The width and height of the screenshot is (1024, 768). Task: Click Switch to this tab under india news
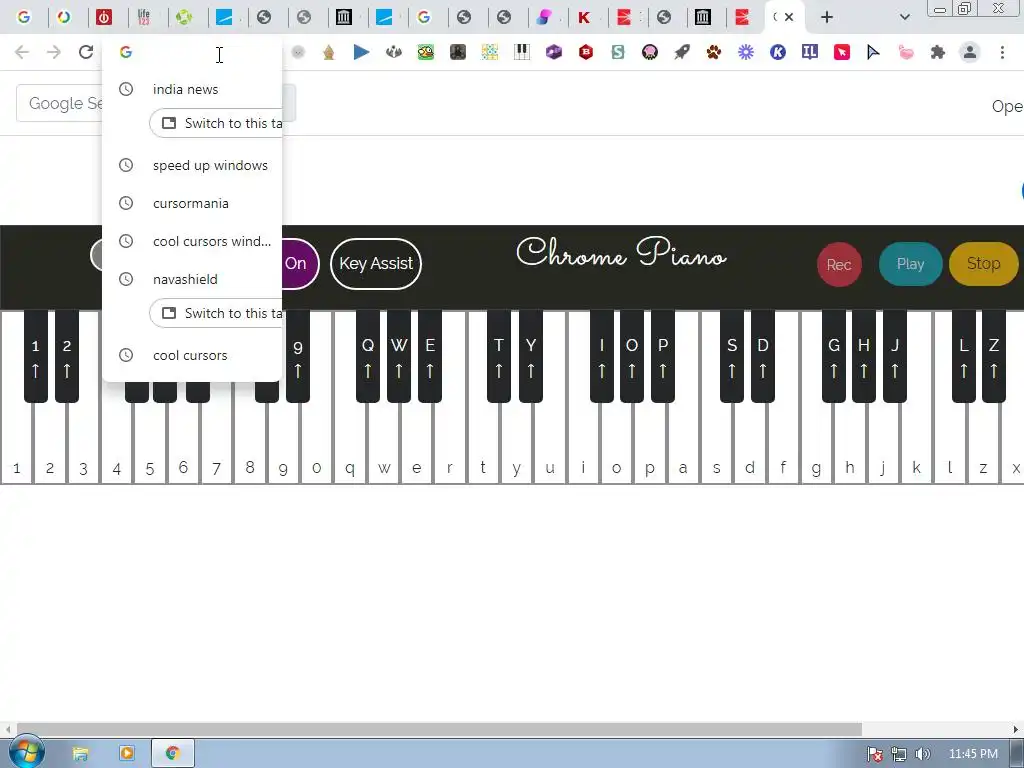coord(216,123)
